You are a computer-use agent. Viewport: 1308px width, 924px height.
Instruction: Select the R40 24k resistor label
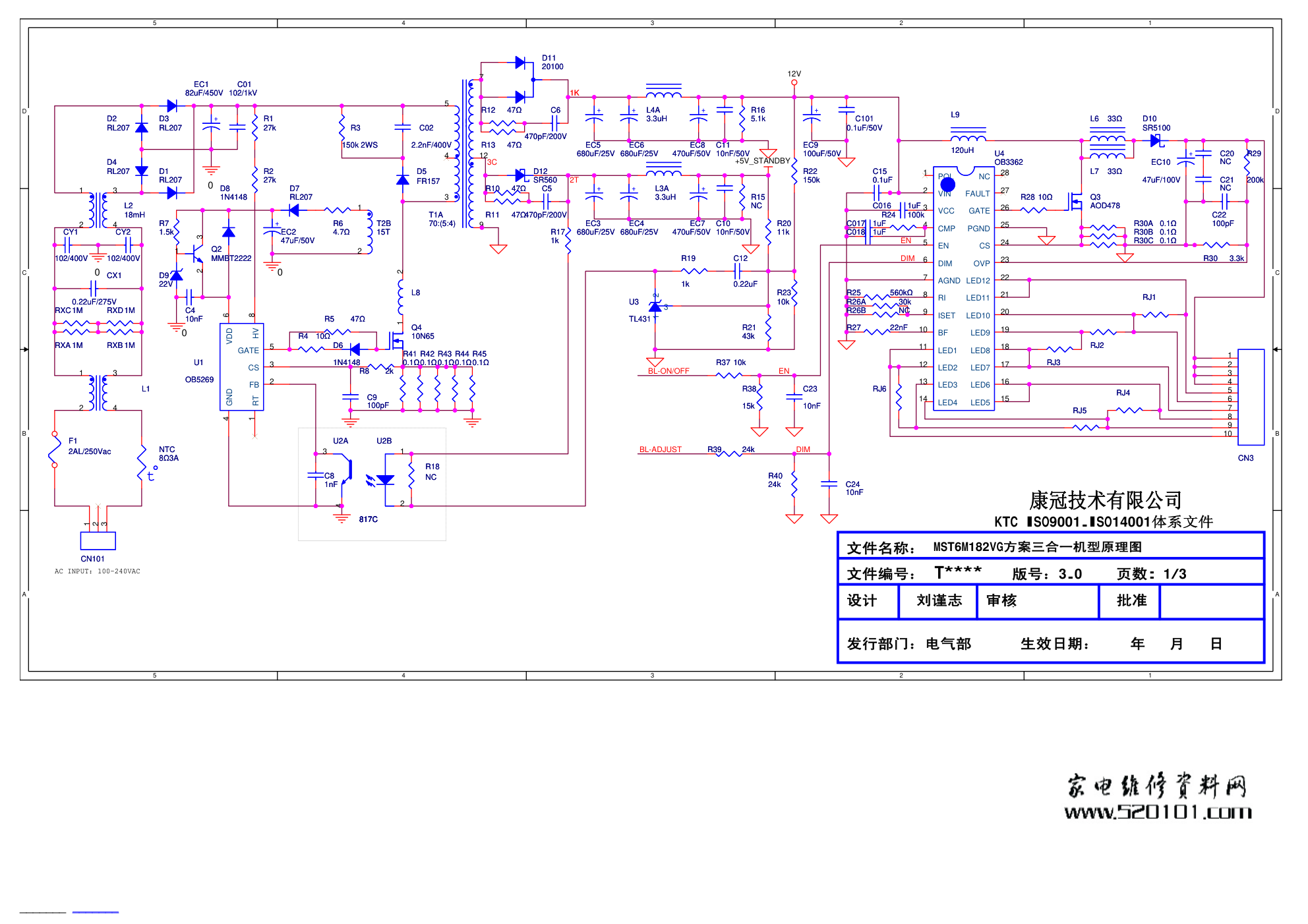point(775,480)
